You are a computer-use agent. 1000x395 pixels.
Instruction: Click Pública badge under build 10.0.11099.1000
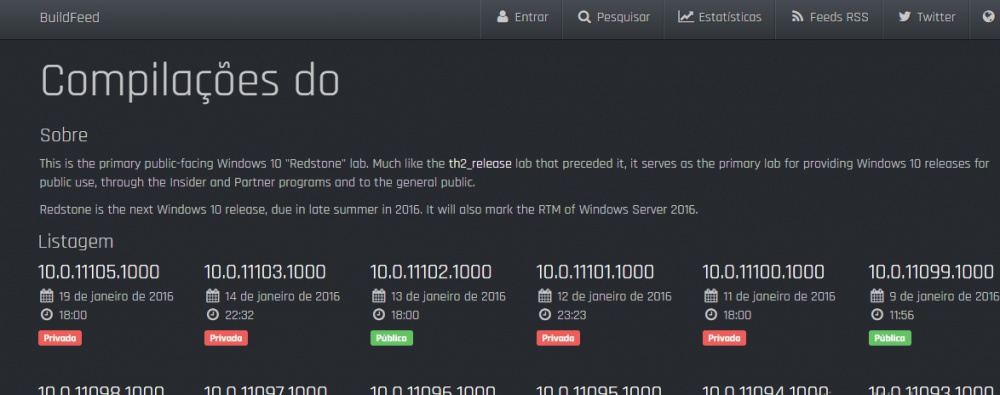[890, 338]
